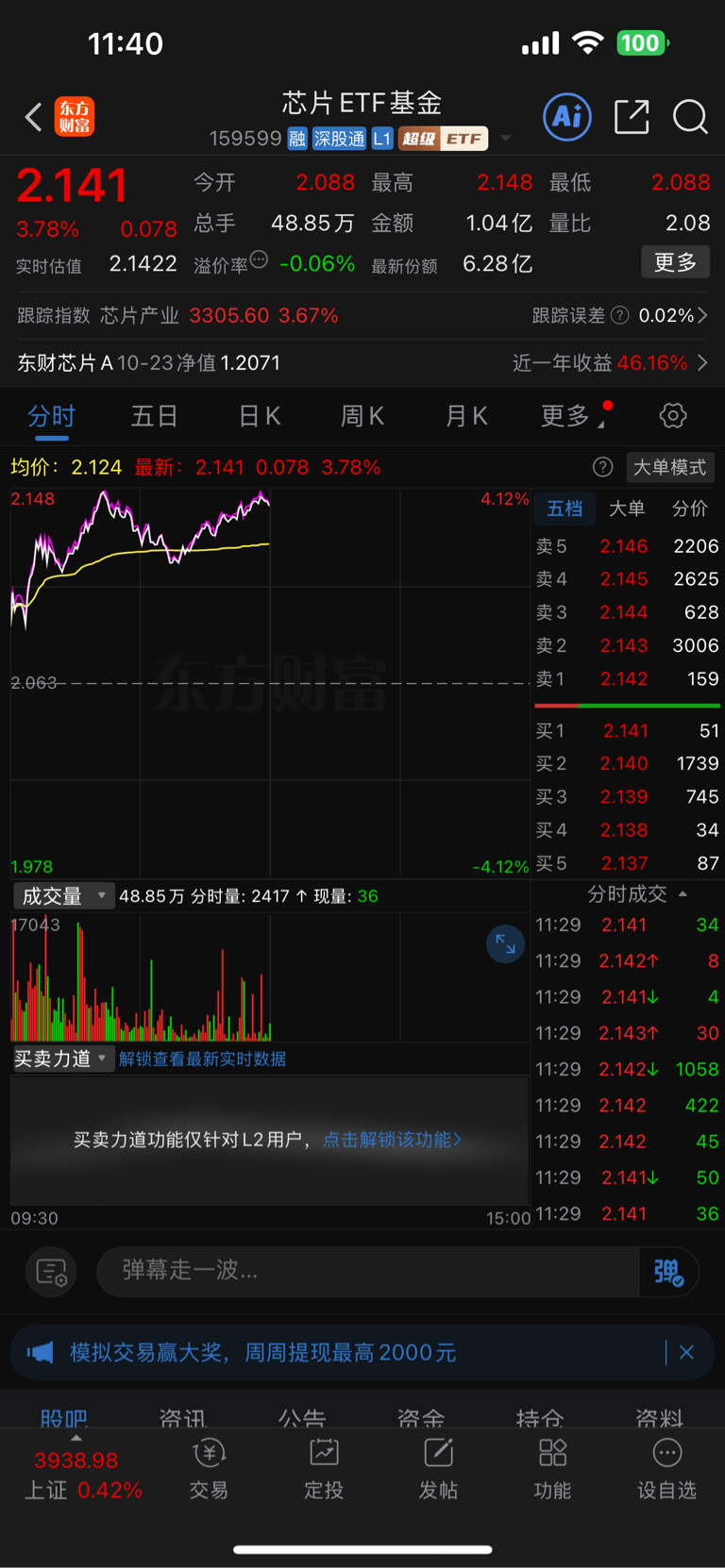
Task: Switch to 月K chart tab
Action: [465, 415]
